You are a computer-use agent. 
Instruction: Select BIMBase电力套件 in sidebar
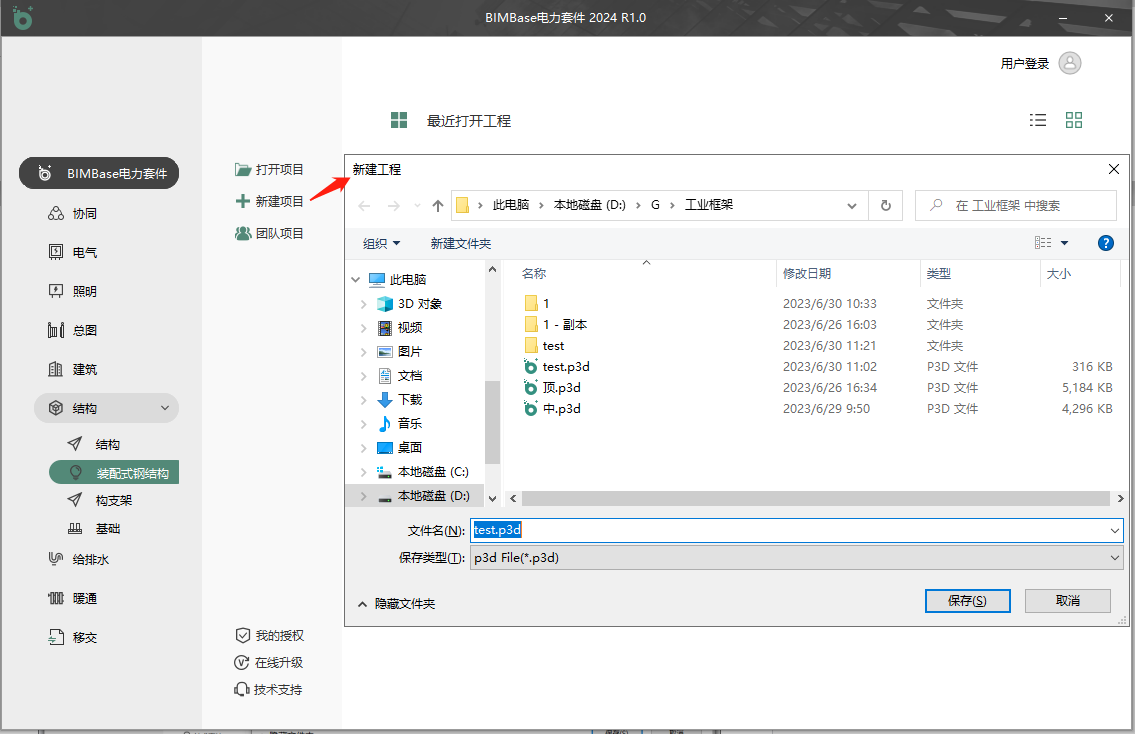click(x=99, y=173)
